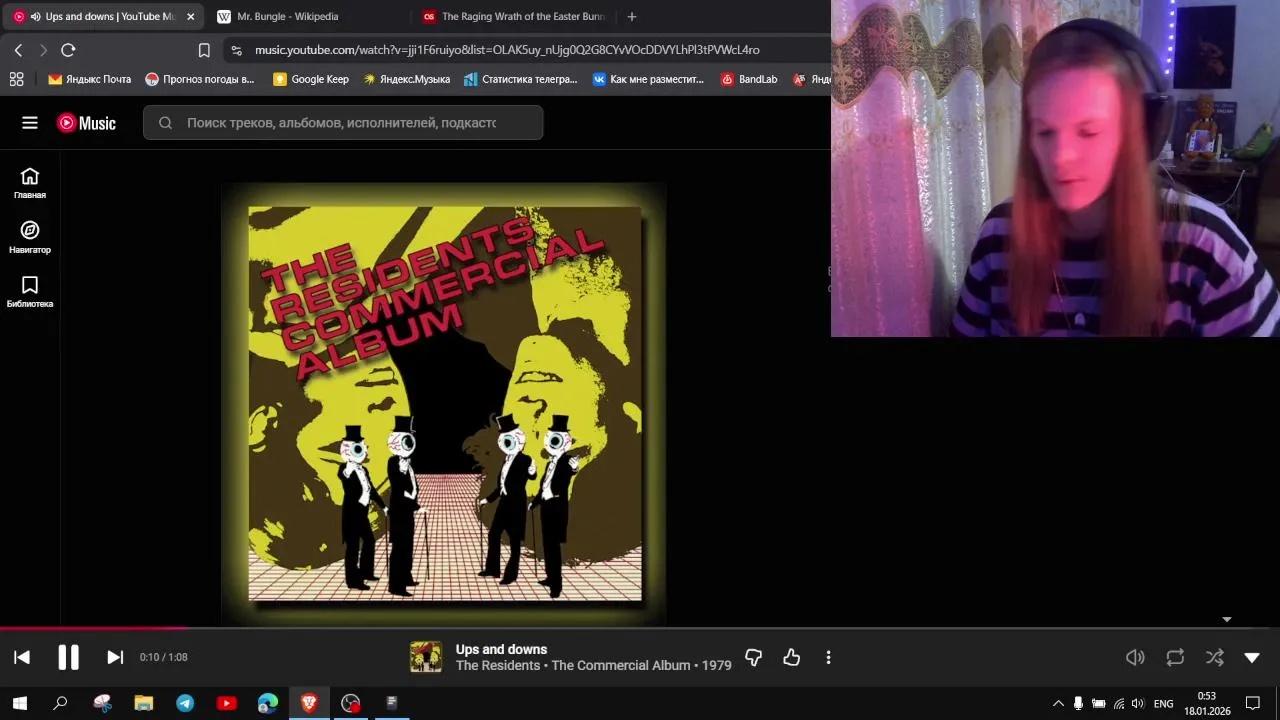Screen dimensions: 1280x720
Task: Pause the playing song
Action: click(x=68, y=657)
